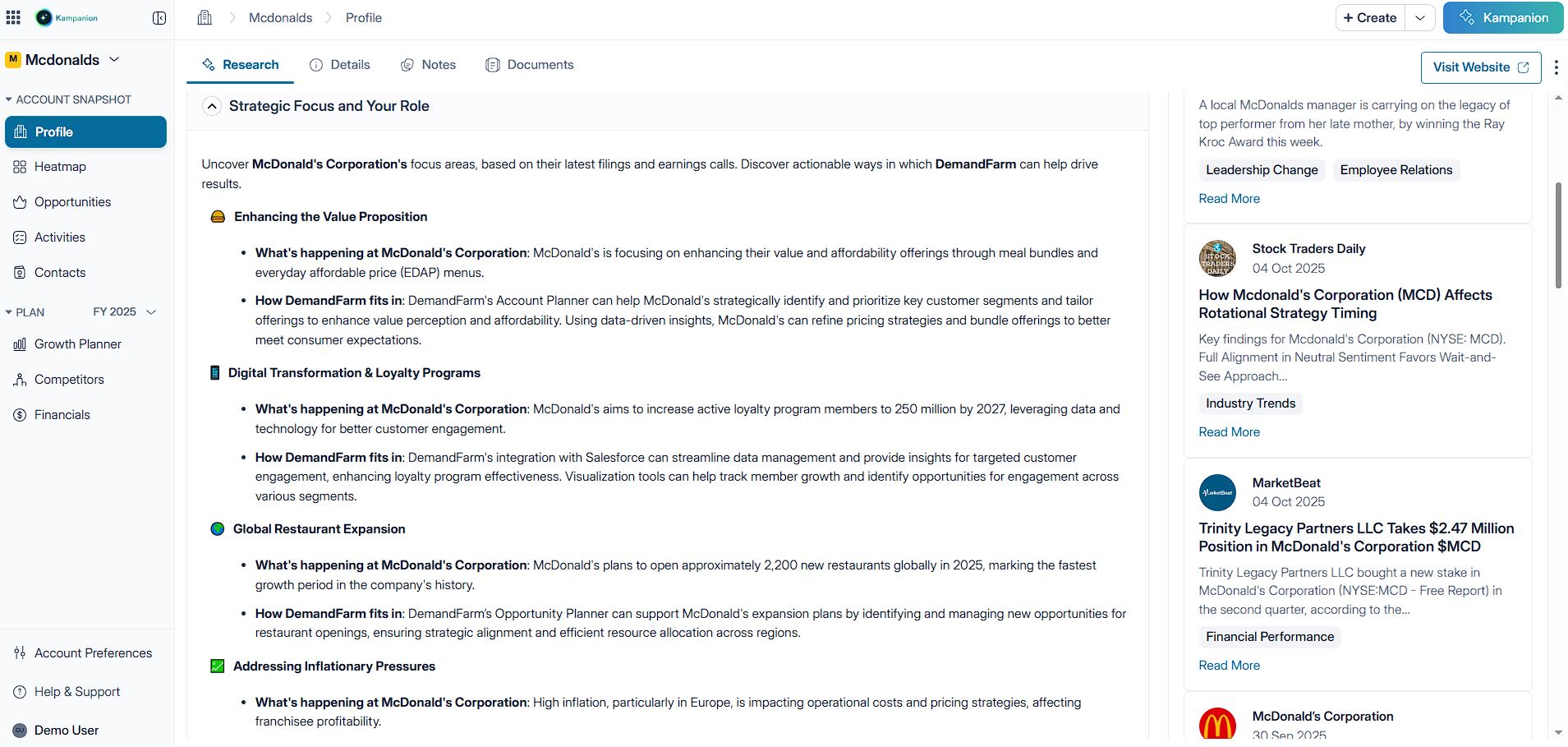Collapse the left sidebar panel
The width and height of the screenshot is (1568, 747).
159,18
